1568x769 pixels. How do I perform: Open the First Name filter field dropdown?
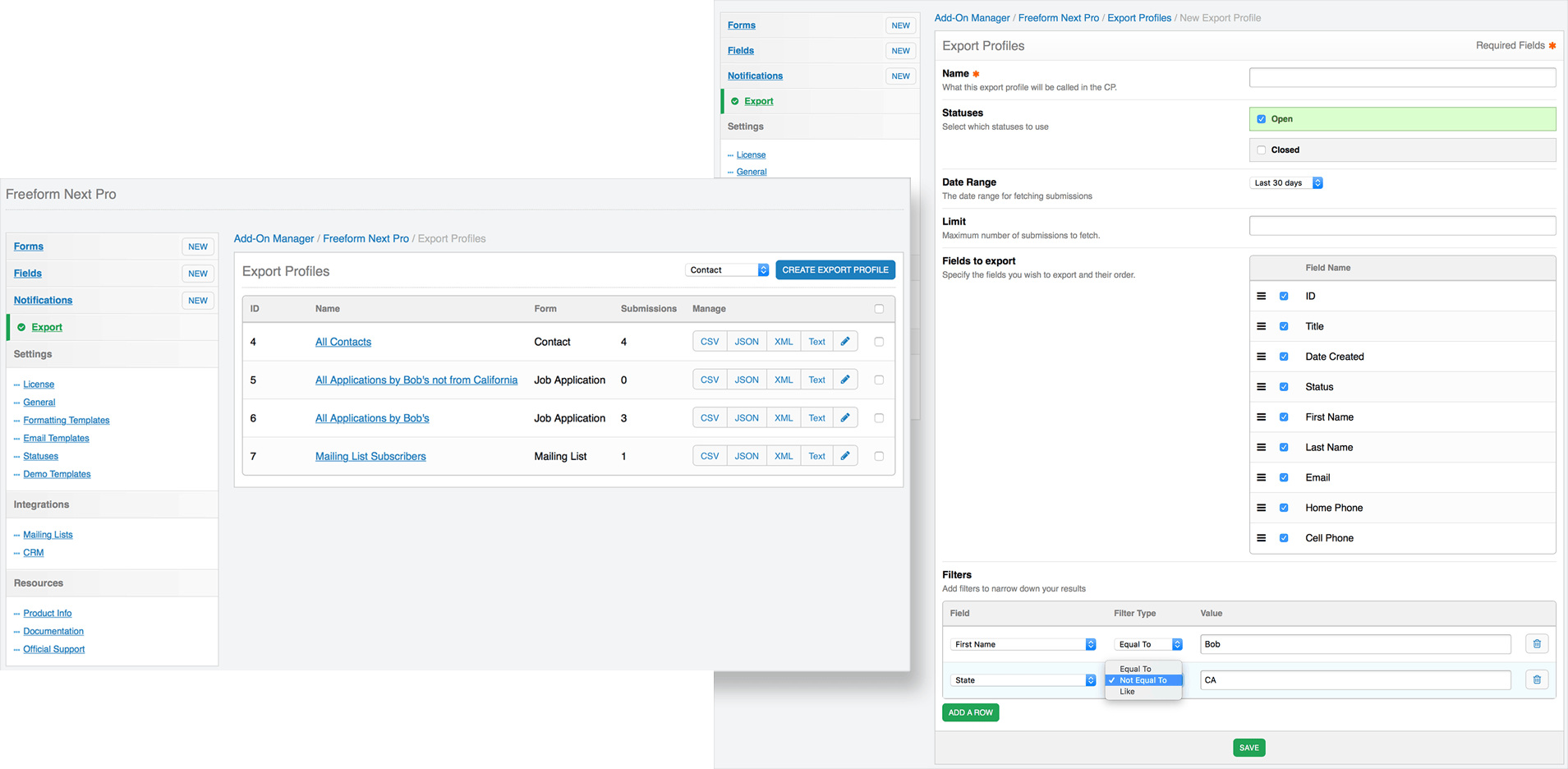[1023, 644]
